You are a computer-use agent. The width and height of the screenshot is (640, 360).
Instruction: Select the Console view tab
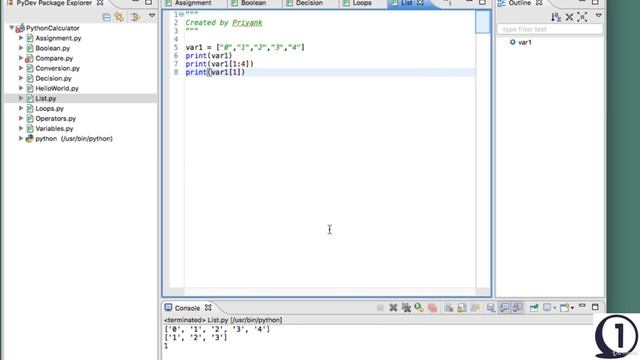pos(187,308)
